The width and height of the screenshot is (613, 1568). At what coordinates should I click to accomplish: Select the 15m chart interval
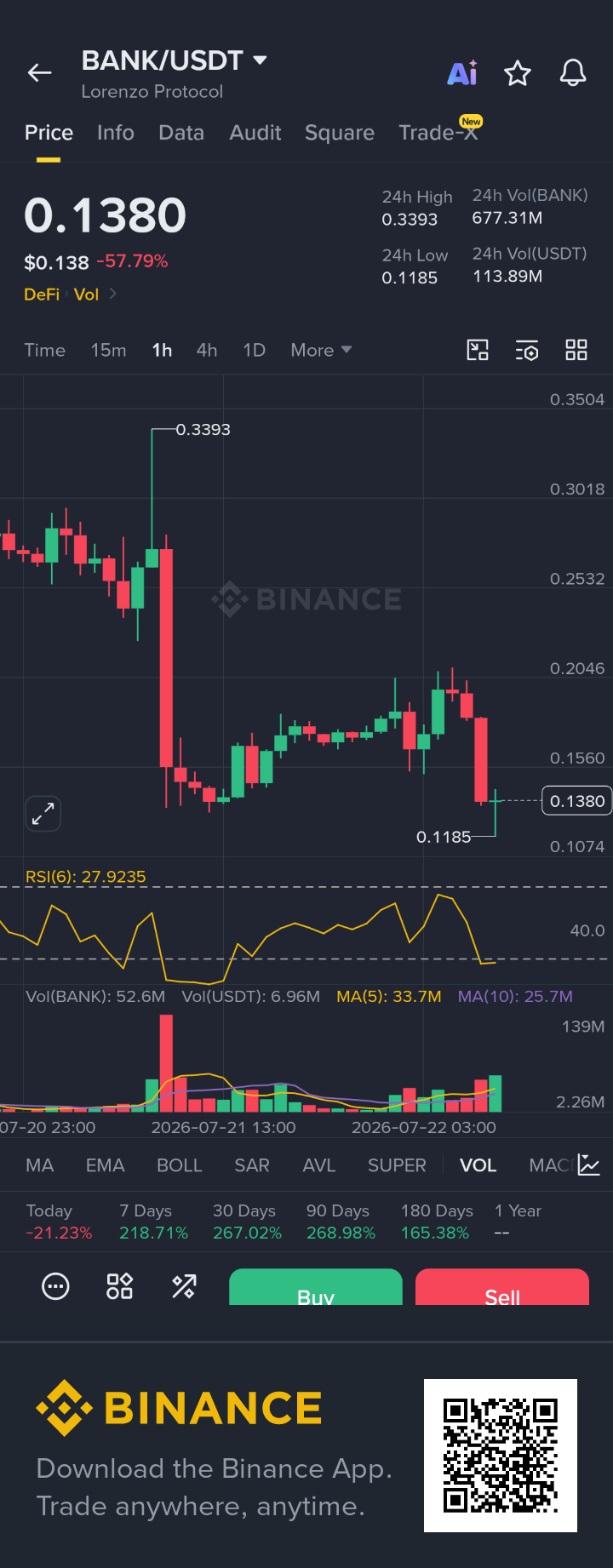109,350
